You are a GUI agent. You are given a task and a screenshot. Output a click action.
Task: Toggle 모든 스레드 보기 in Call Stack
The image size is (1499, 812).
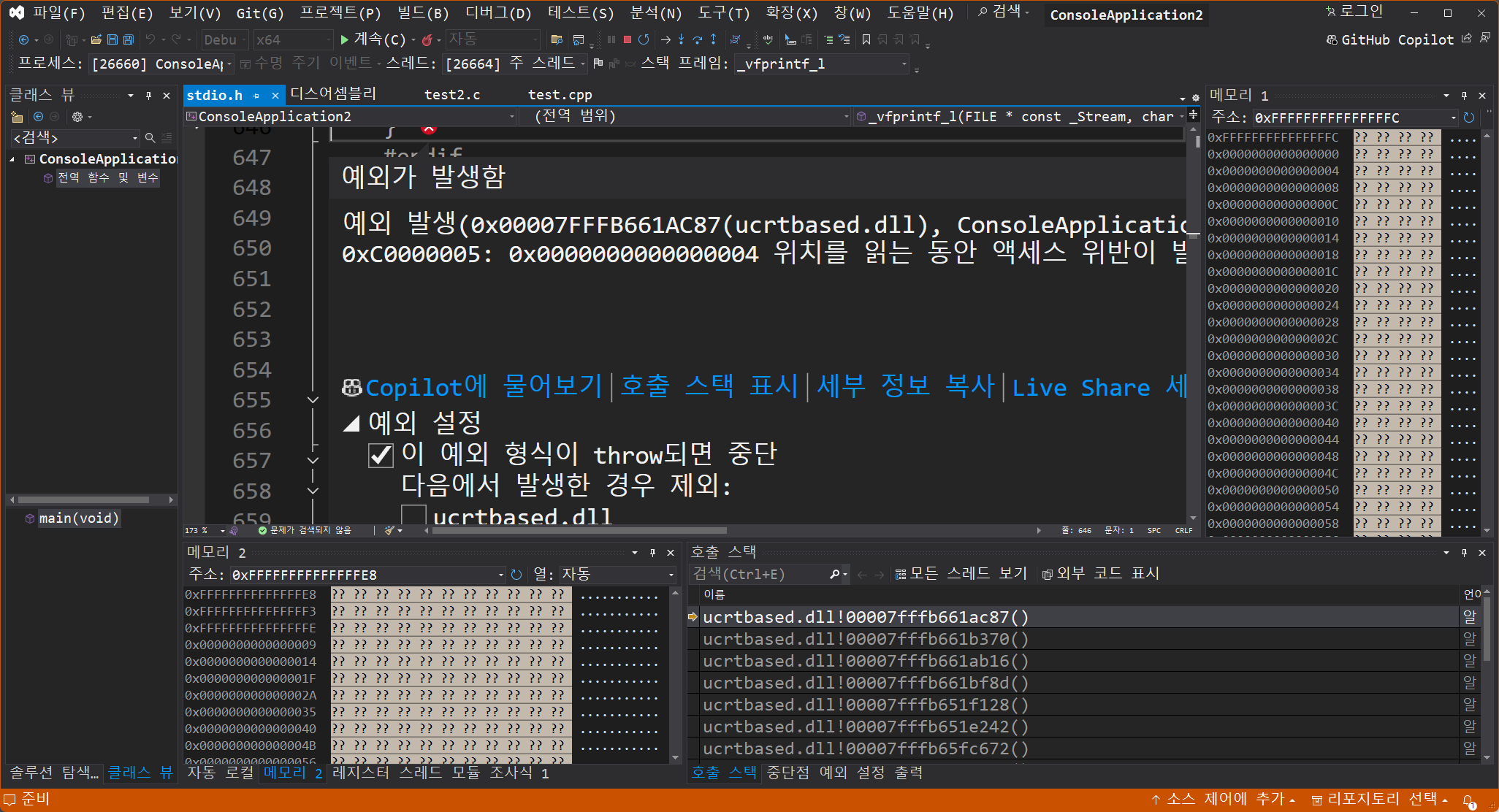961,574
